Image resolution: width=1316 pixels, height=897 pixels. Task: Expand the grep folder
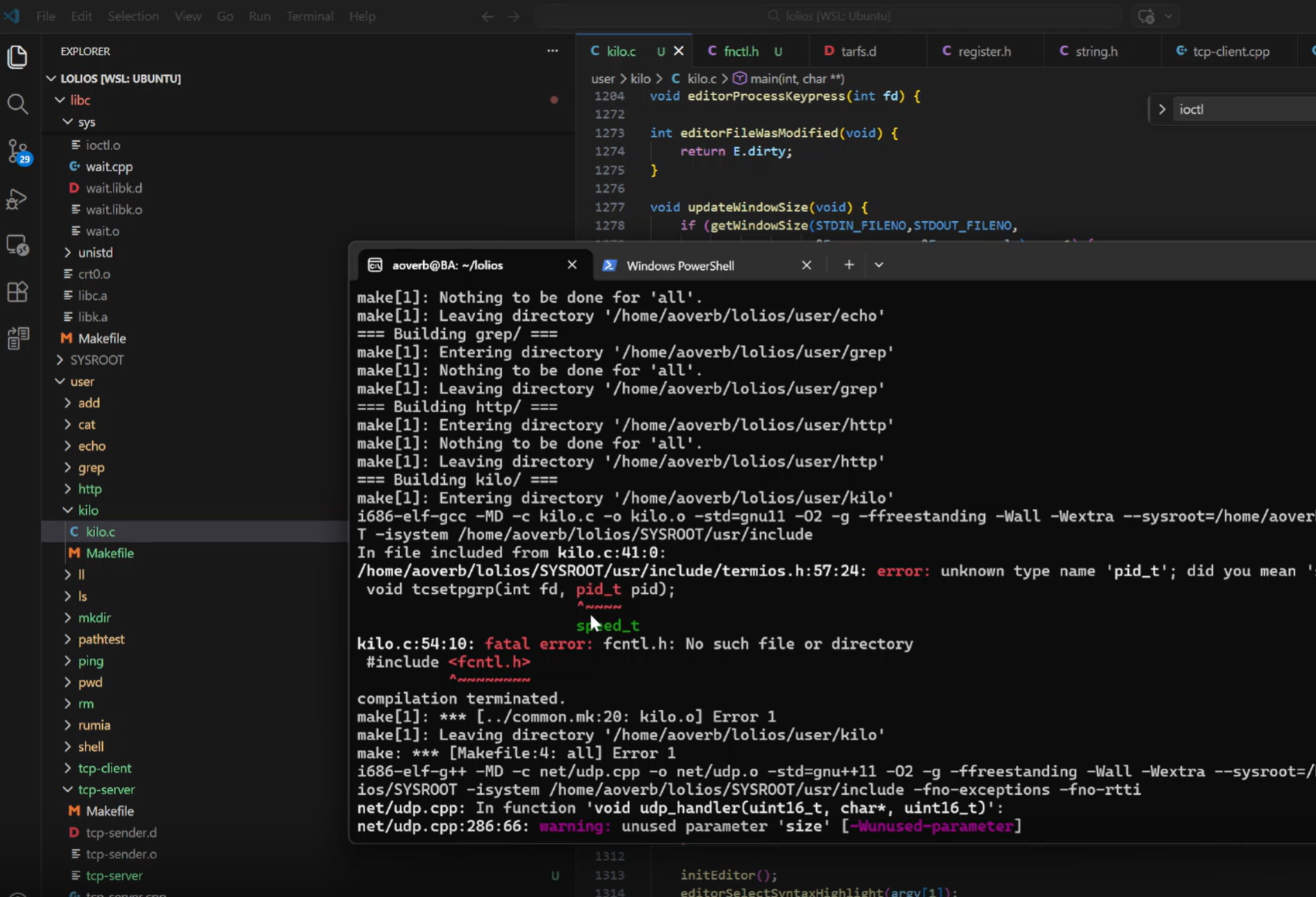pyautogui.click(x=91, y=468)
